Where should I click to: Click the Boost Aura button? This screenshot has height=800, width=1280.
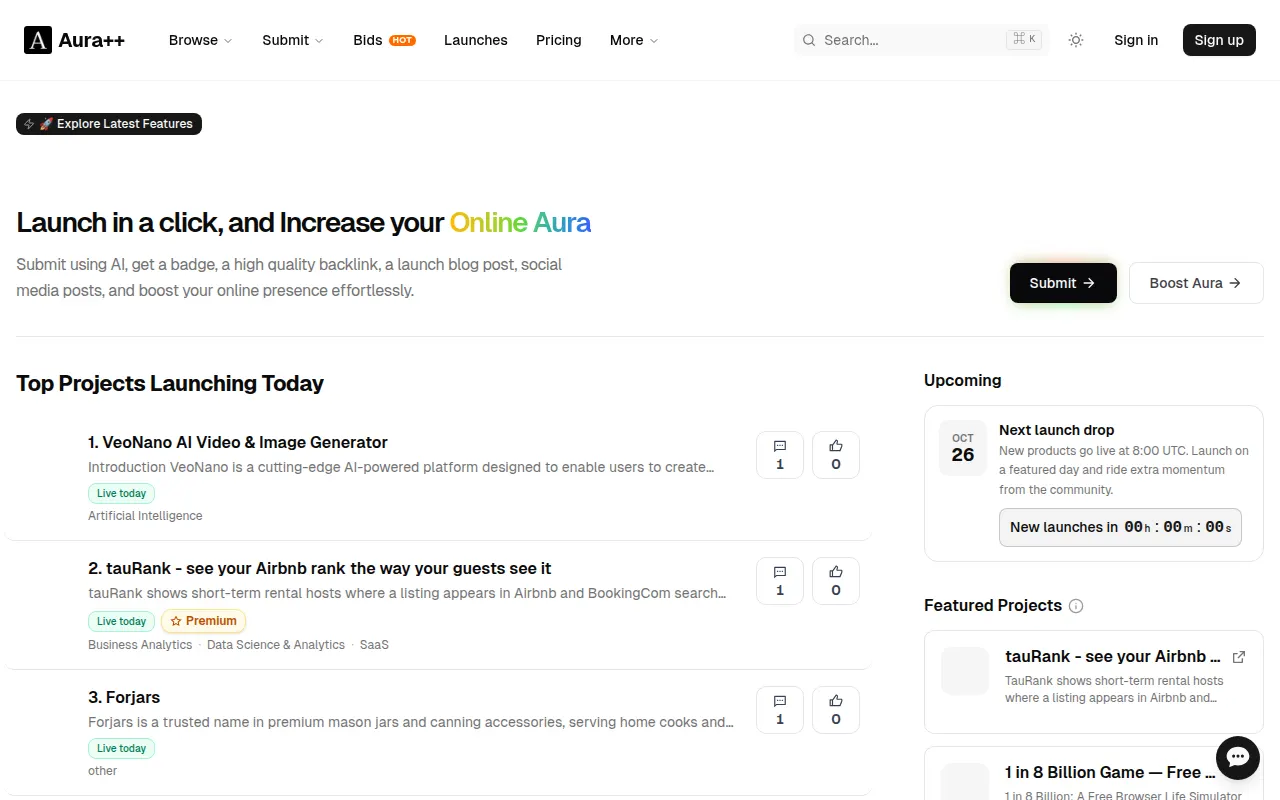pos(1196,283)
